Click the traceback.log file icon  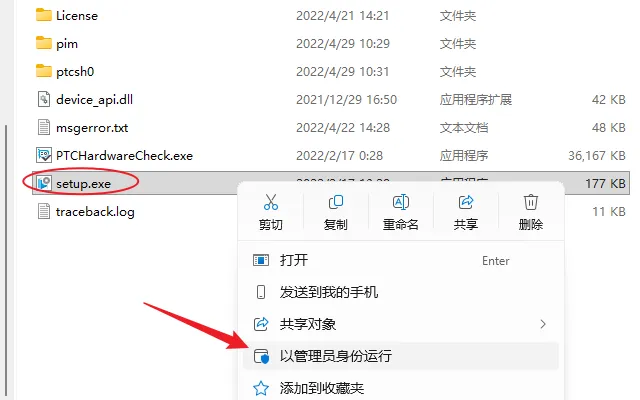click(x=44, y=211)
